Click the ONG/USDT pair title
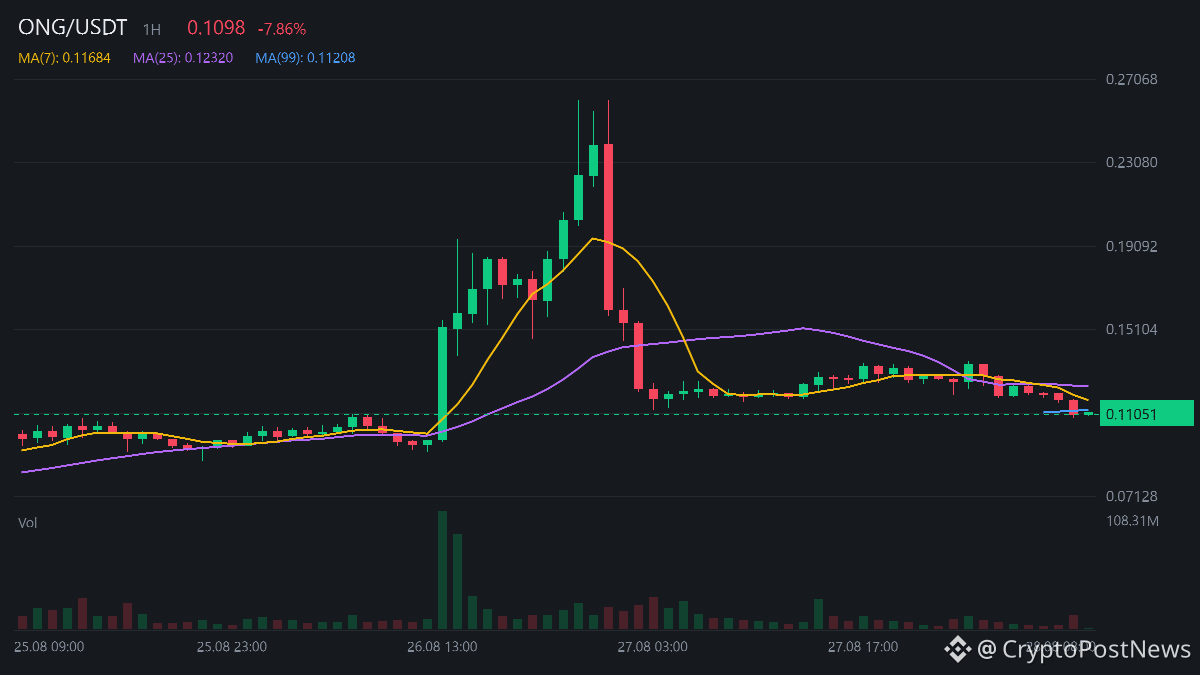 tap(73, 28)
